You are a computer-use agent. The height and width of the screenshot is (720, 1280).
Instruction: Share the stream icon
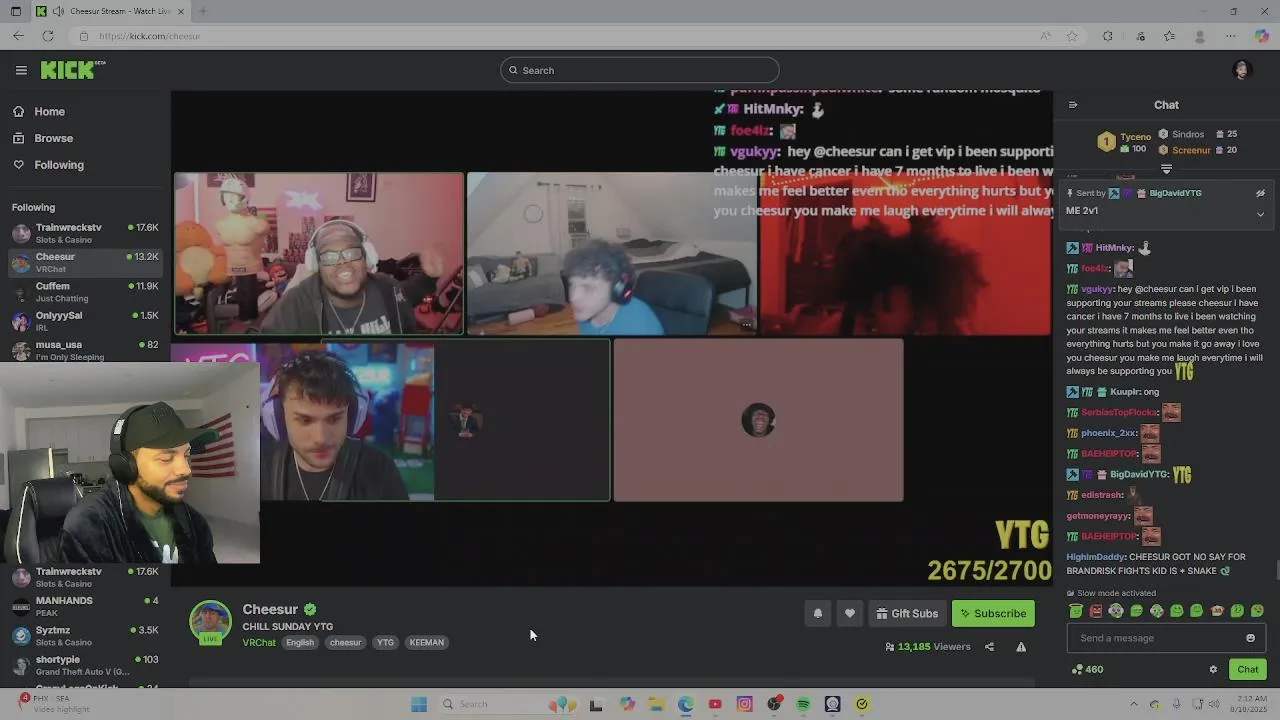[x=989, y=647]
